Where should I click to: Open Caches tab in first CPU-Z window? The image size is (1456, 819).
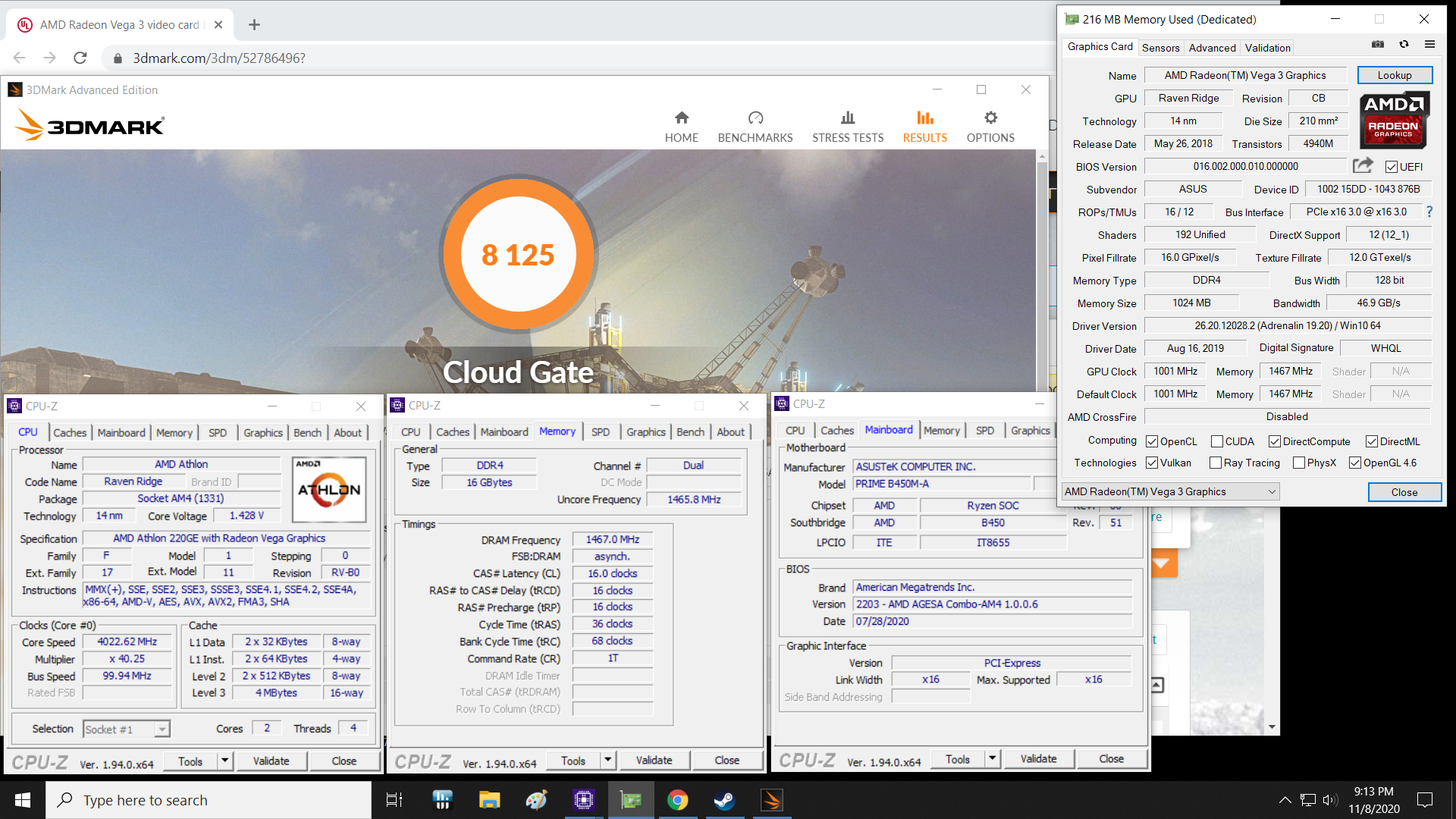[70, 432]
